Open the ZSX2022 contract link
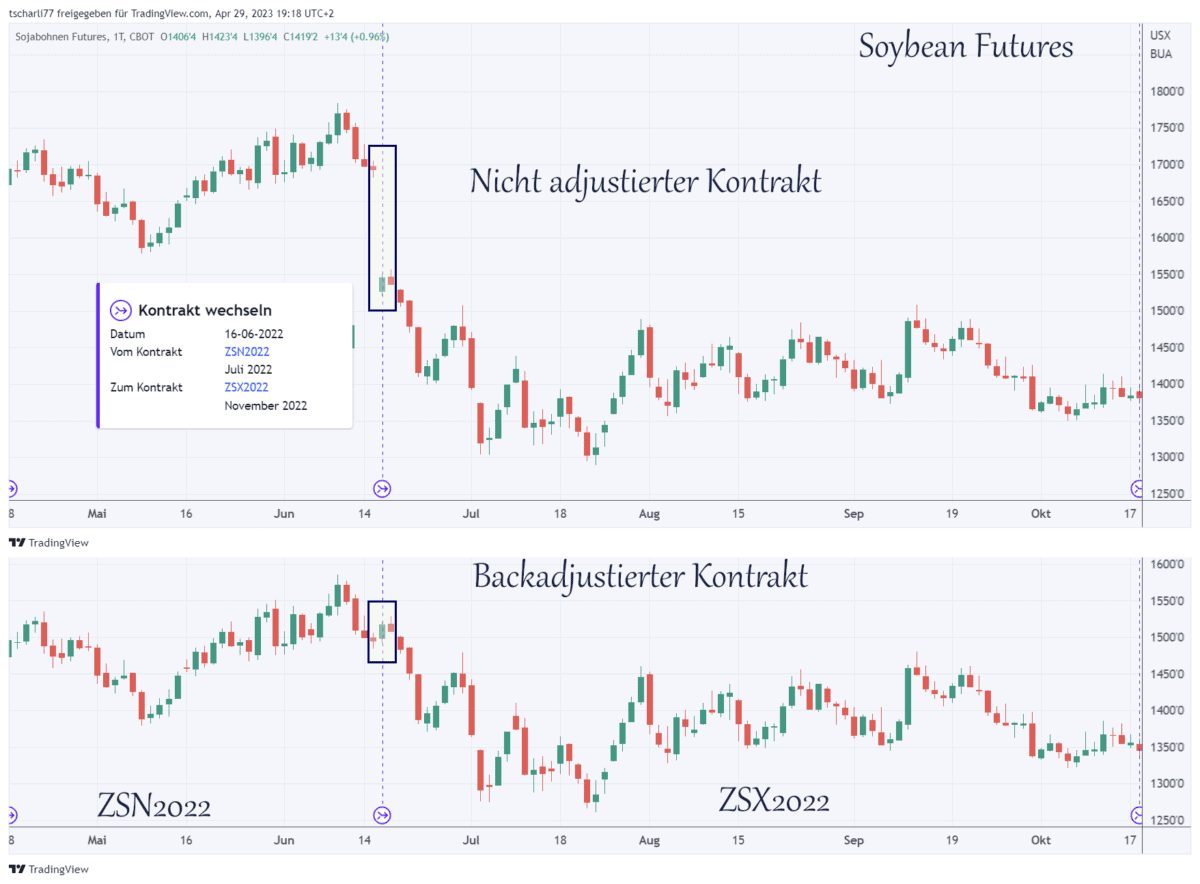Image resolution: width=1200 pixels, height=884 pixels. tap(246, 387)
